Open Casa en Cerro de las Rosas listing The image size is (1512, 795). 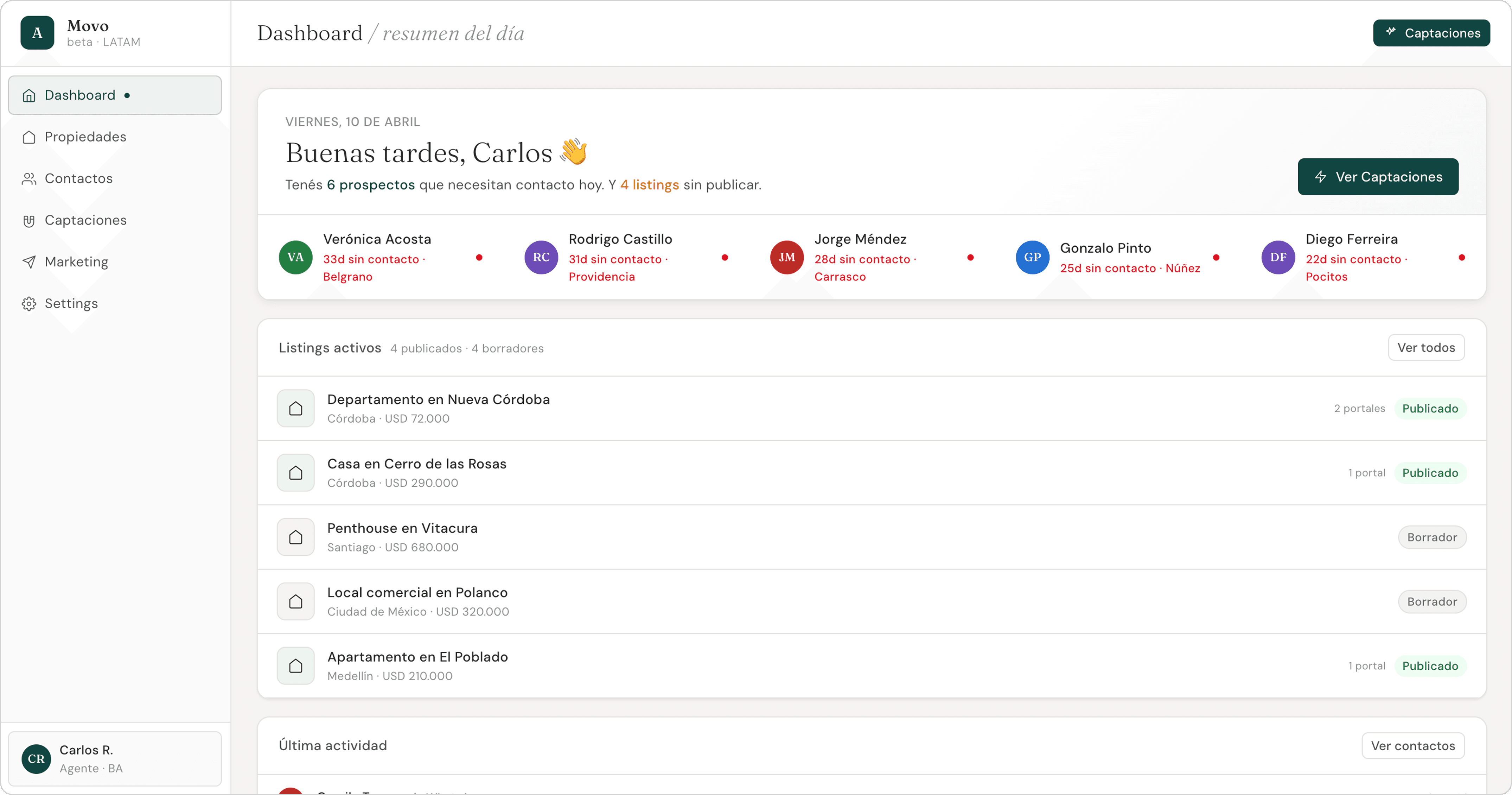[x=416, y=464]
